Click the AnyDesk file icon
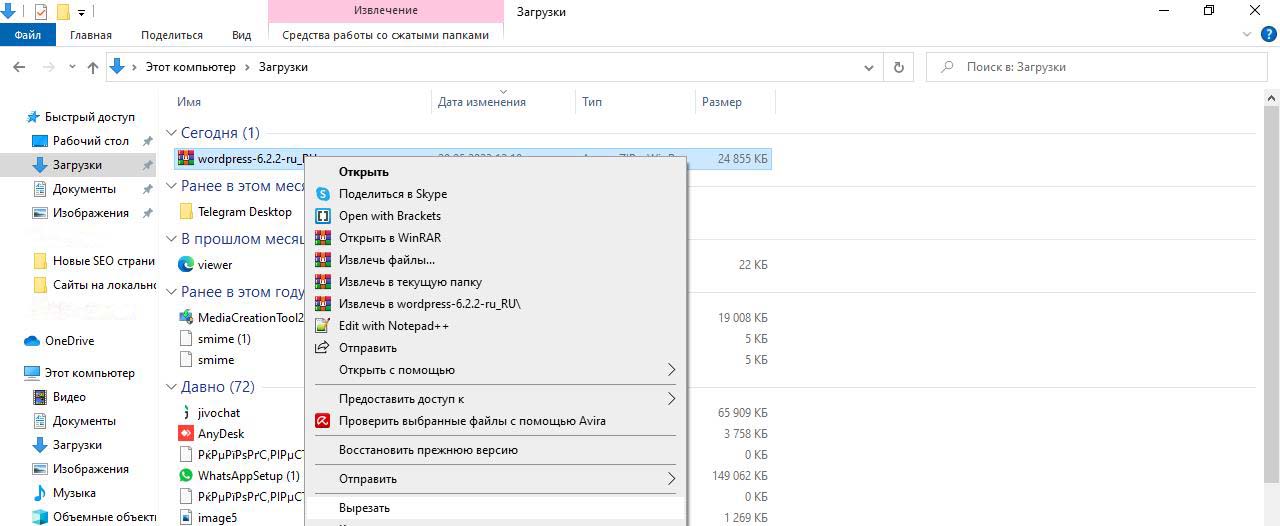This screenshot has height=526, width=1280. [x=186, y=434]
